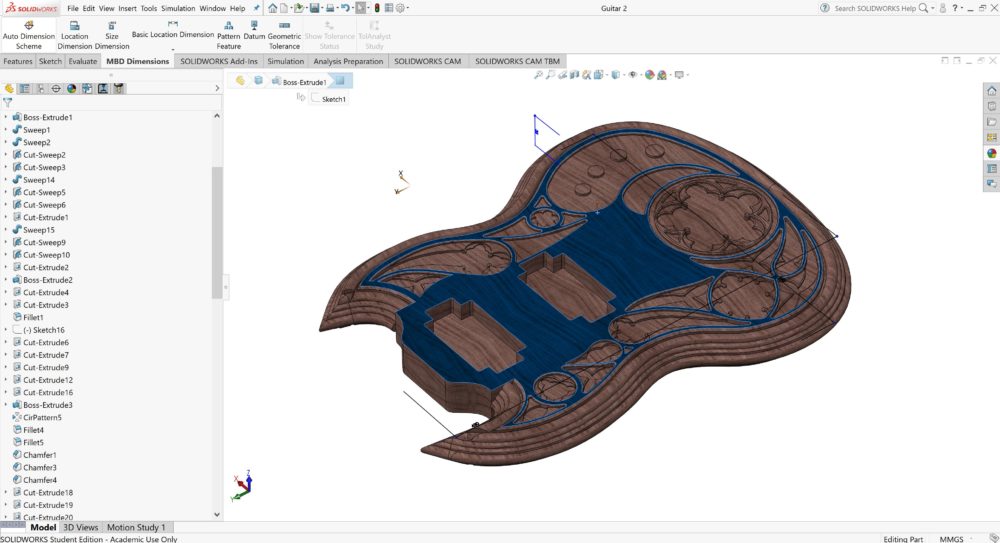Open the Insert menu
Screen dimensions: 1000x543
(127, 8)
